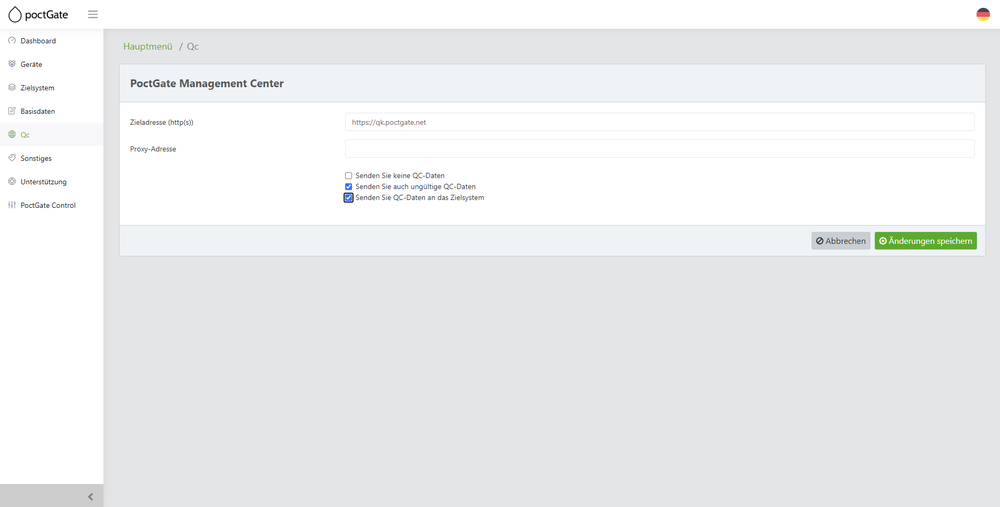Open the Zielsystem page
The image size is (1000, 507).
[52, 88]
